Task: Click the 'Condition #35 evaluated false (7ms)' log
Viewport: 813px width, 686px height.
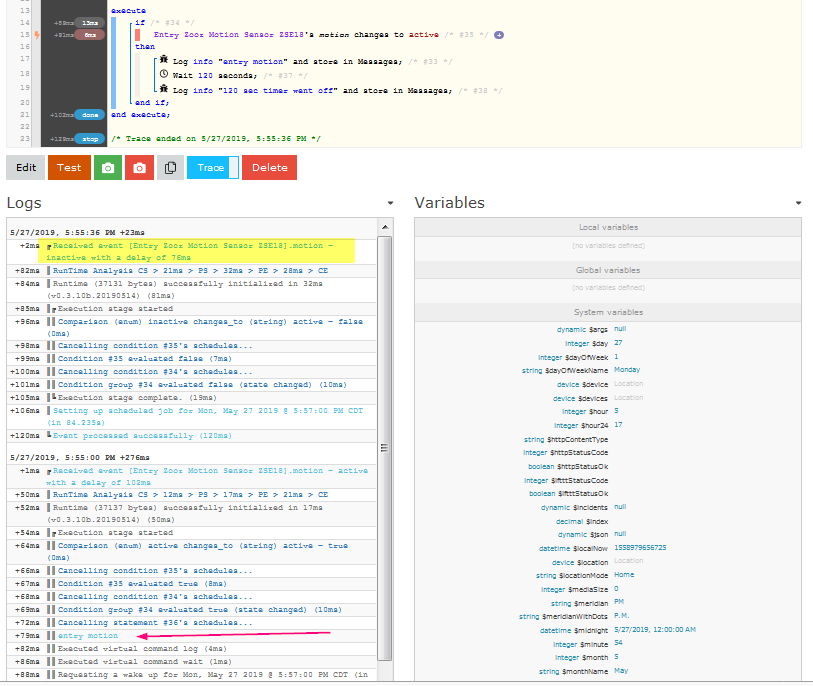Action: coord(145,359)
